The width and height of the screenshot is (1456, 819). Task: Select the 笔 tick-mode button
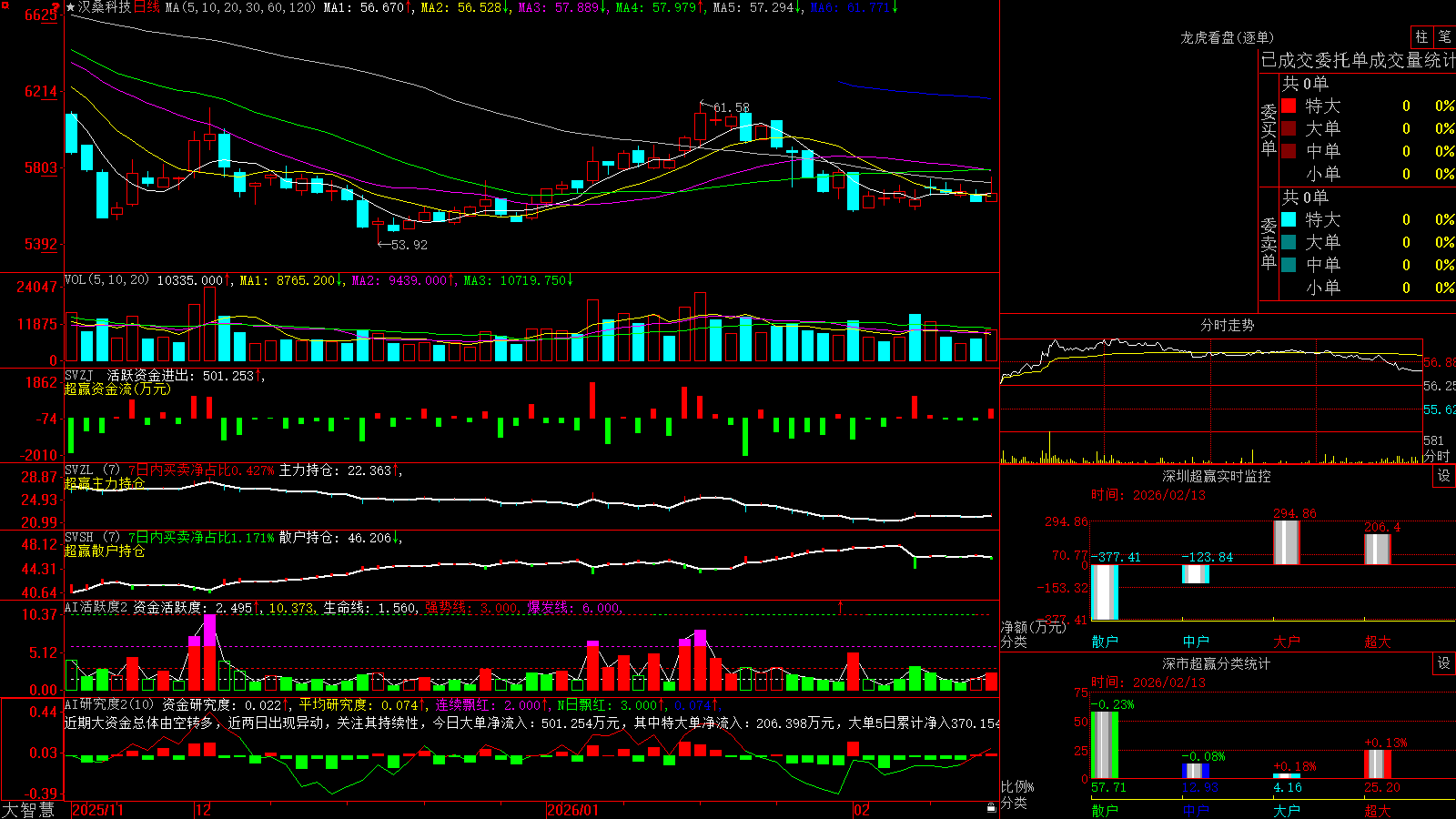pyautogui.click(x=1445, y=36)
